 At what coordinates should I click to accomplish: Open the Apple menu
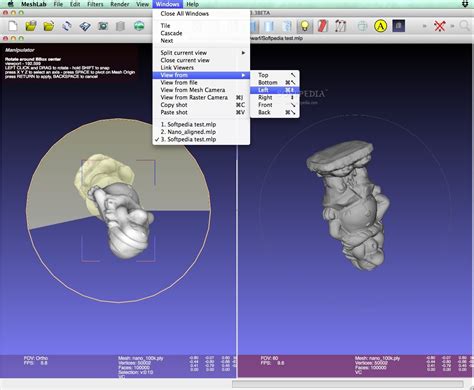click(10, 4)
